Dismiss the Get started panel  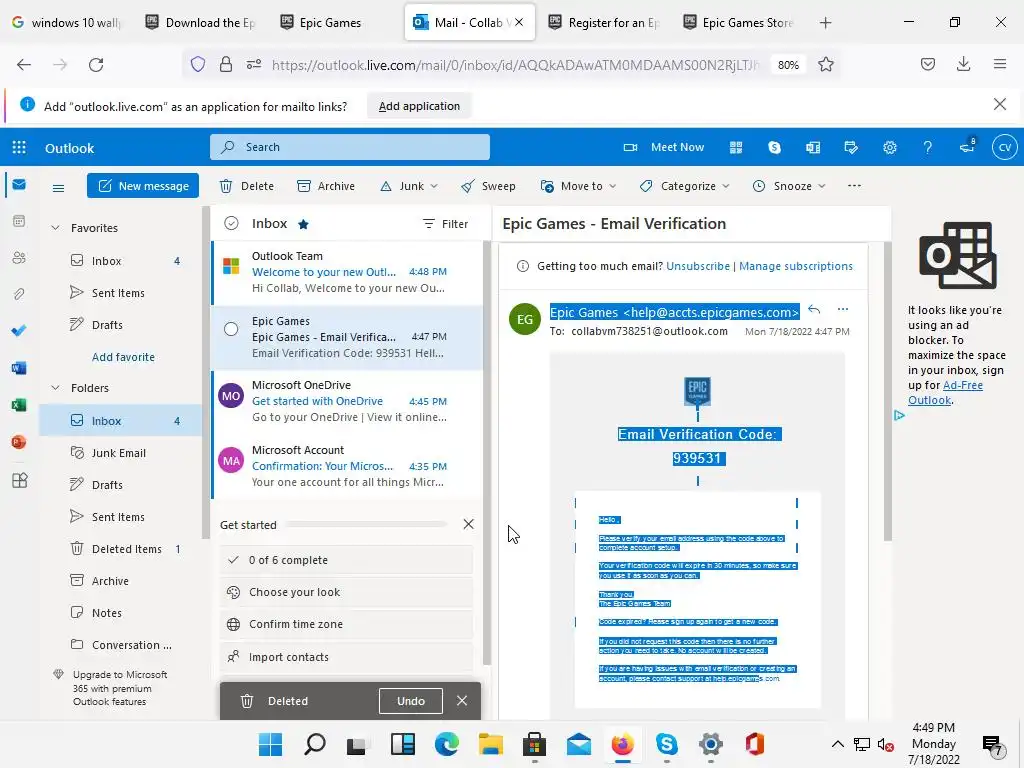468,524
